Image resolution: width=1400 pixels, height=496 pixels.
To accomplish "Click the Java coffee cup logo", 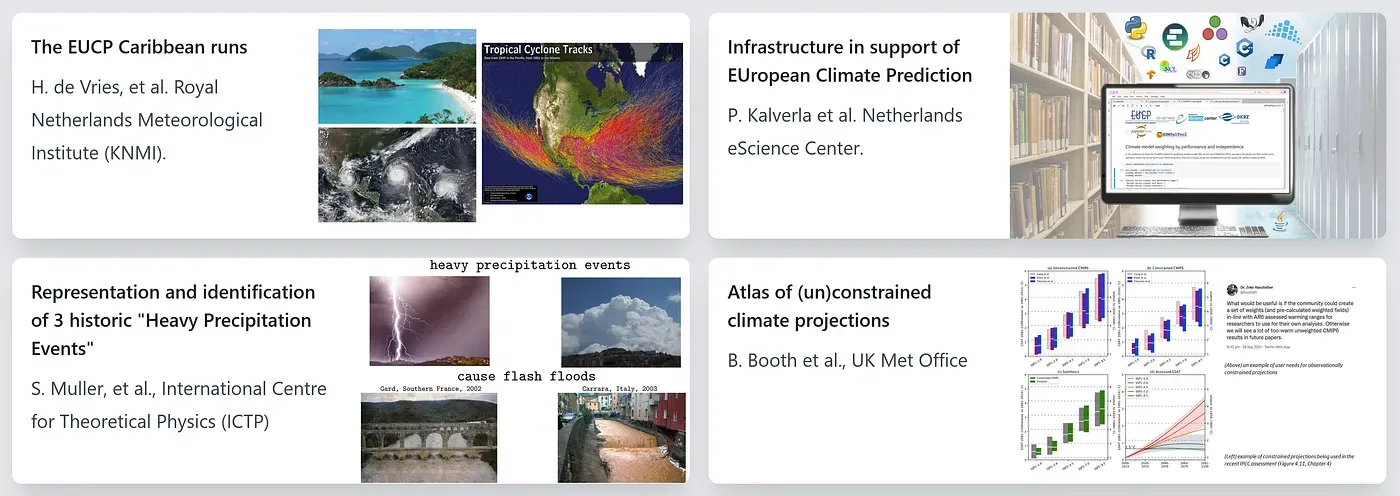I will 1280,221.
